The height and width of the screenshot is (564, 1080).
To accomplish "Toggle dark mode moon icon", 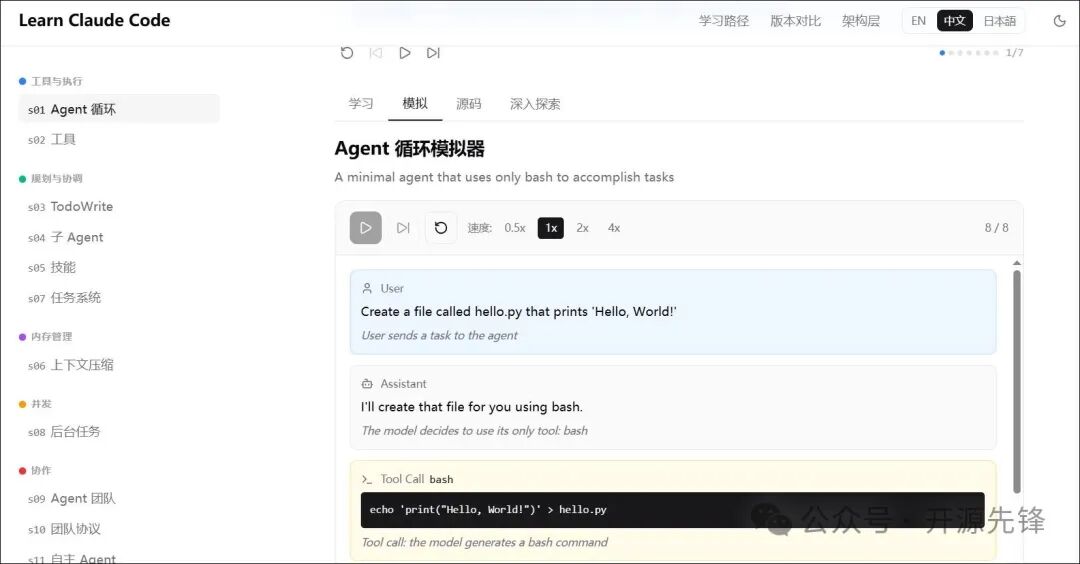I will click(1059, 21).
